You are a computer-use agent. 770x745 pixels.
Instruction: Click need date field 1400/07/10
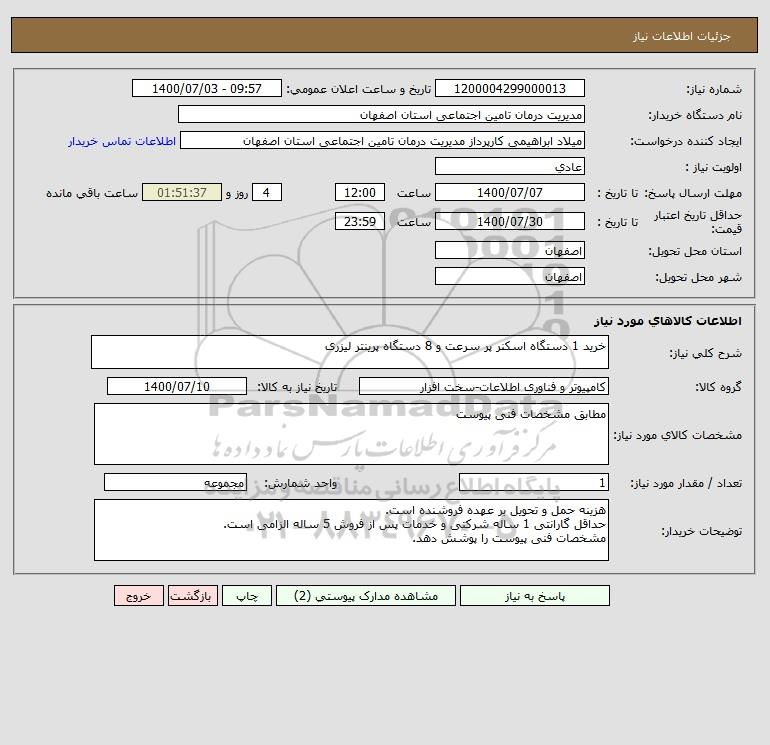(x=177, y=386)
